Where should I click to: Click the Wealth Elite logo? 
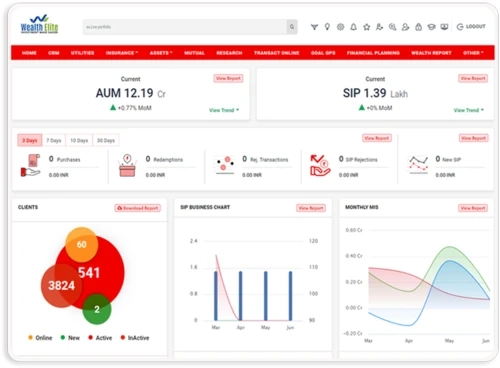(x=39, y=24)
